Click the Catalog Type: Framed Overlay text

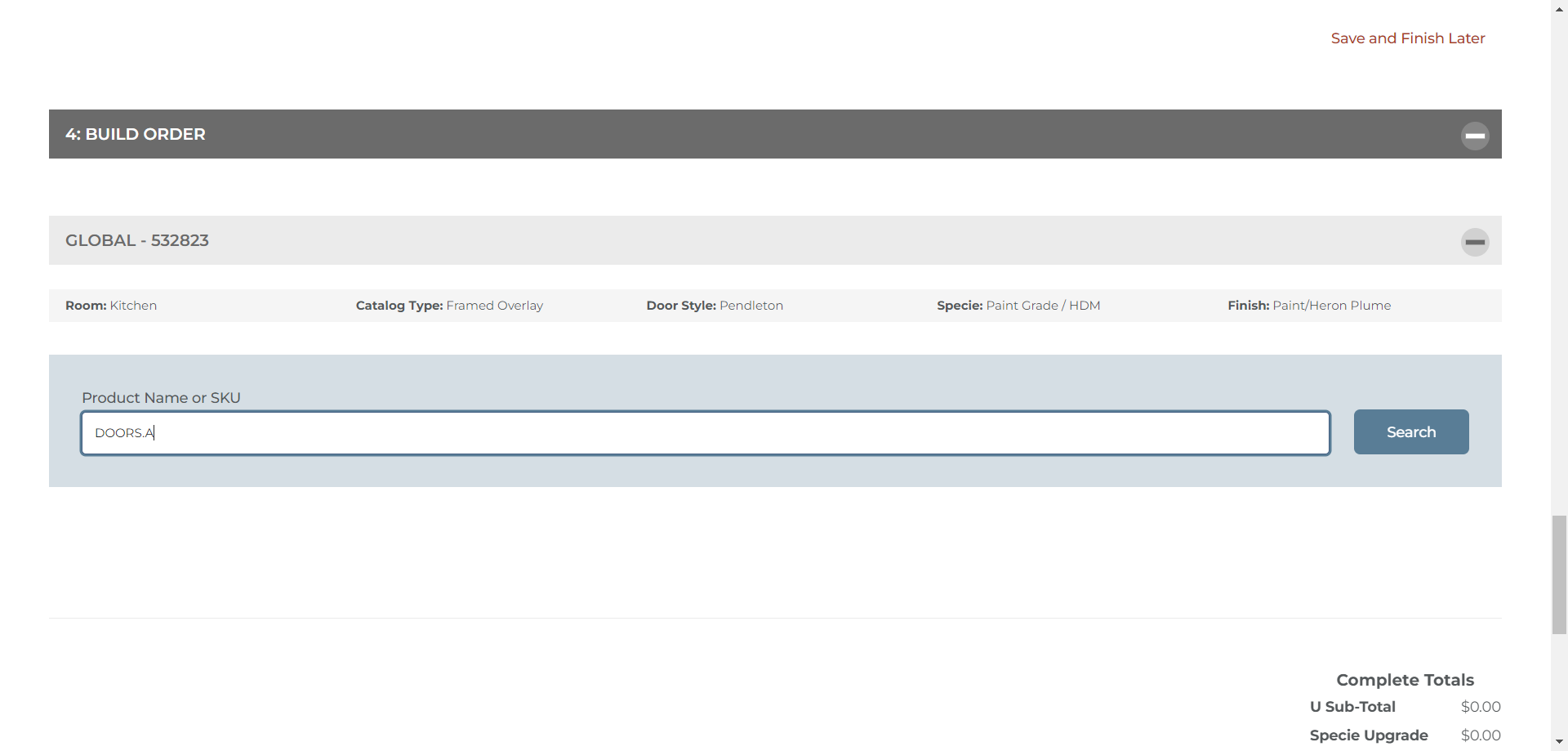point(449,306)
